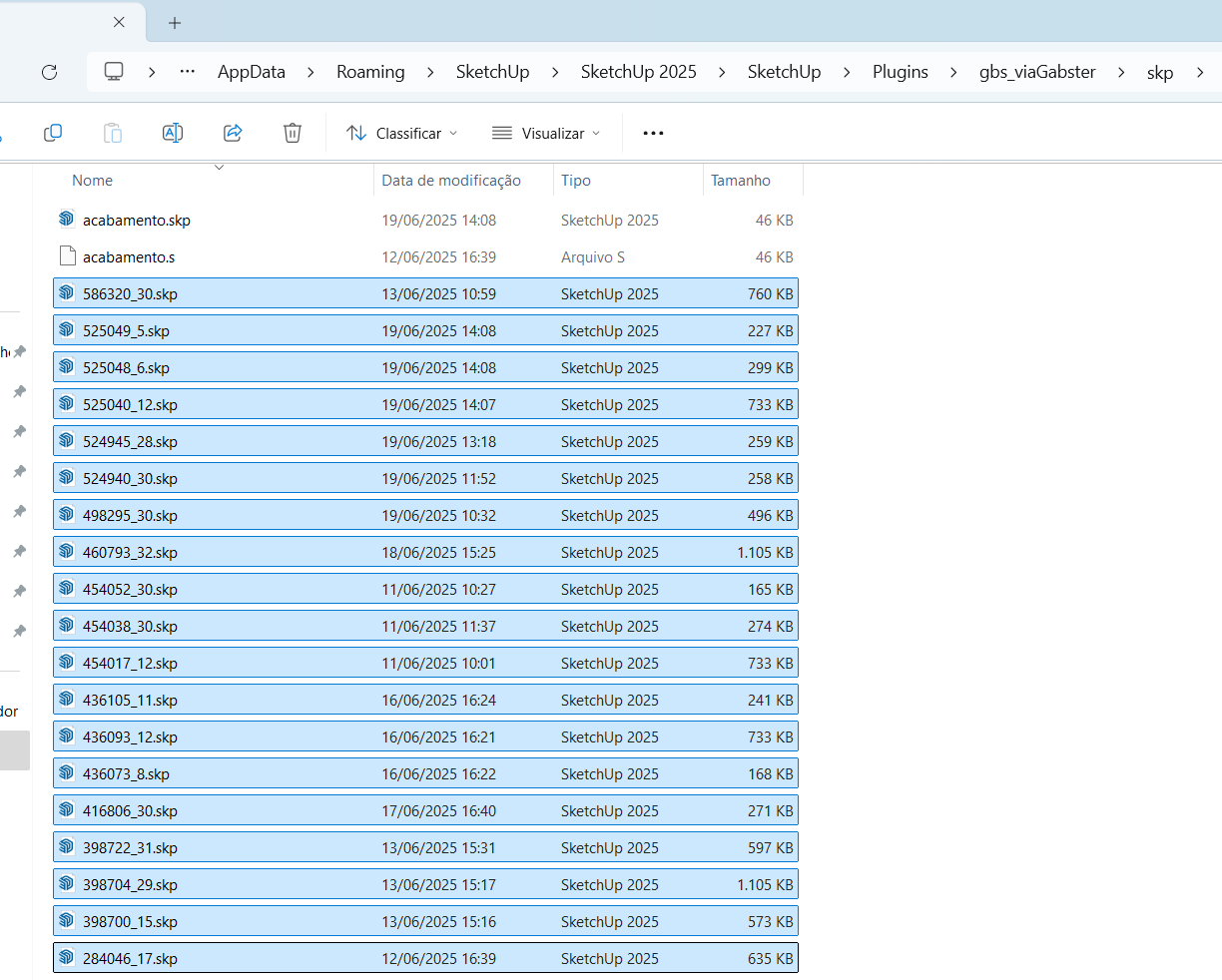Click the SketchUp icon of 284046_17.skp
Viewport: 1222px width, 980px height.
pos(67,957)
